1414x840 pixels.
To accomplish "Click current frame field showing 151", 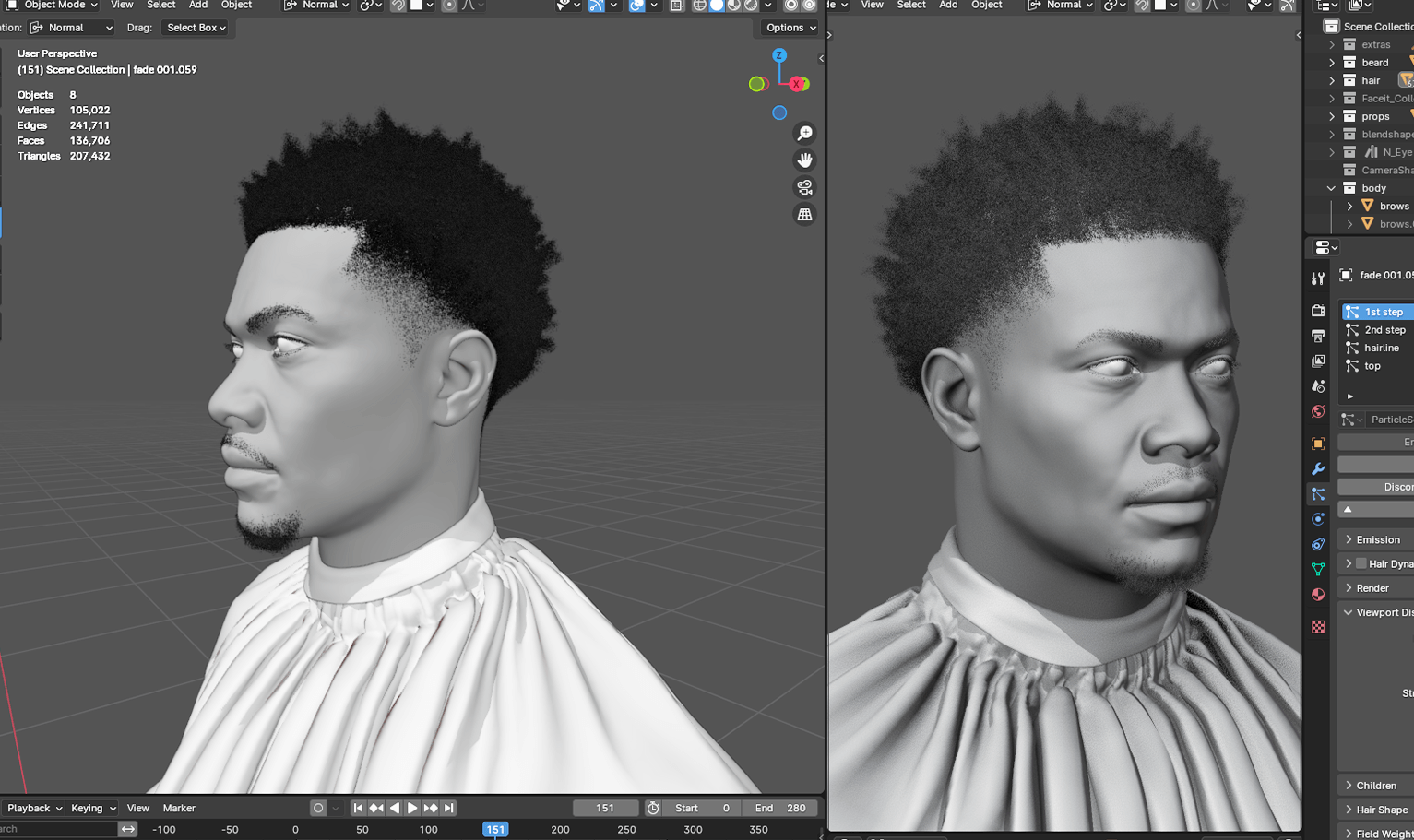I will pyautogui.click(x=605, y=808).
